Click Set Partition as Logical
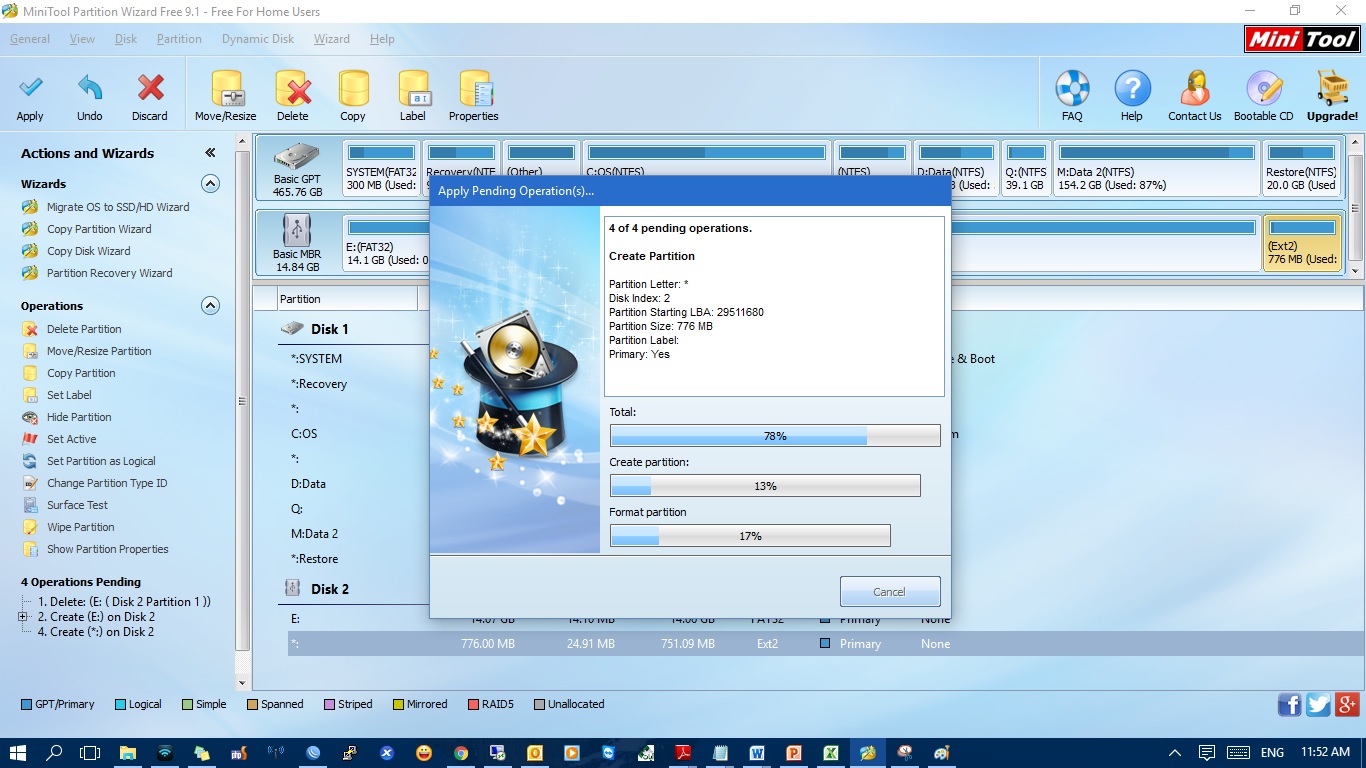 tap(101, 461)
